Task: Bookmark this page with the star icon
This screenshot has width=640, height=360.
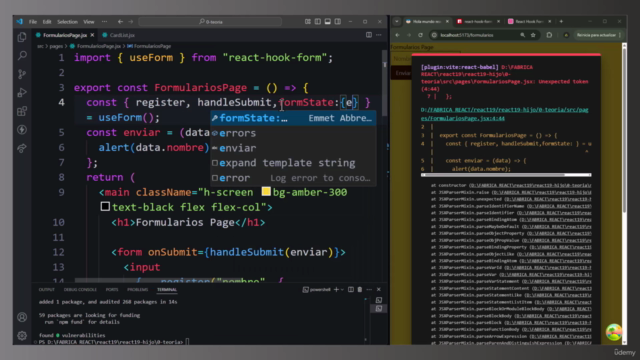Action: pyautogui.click(x=533, y=35)
